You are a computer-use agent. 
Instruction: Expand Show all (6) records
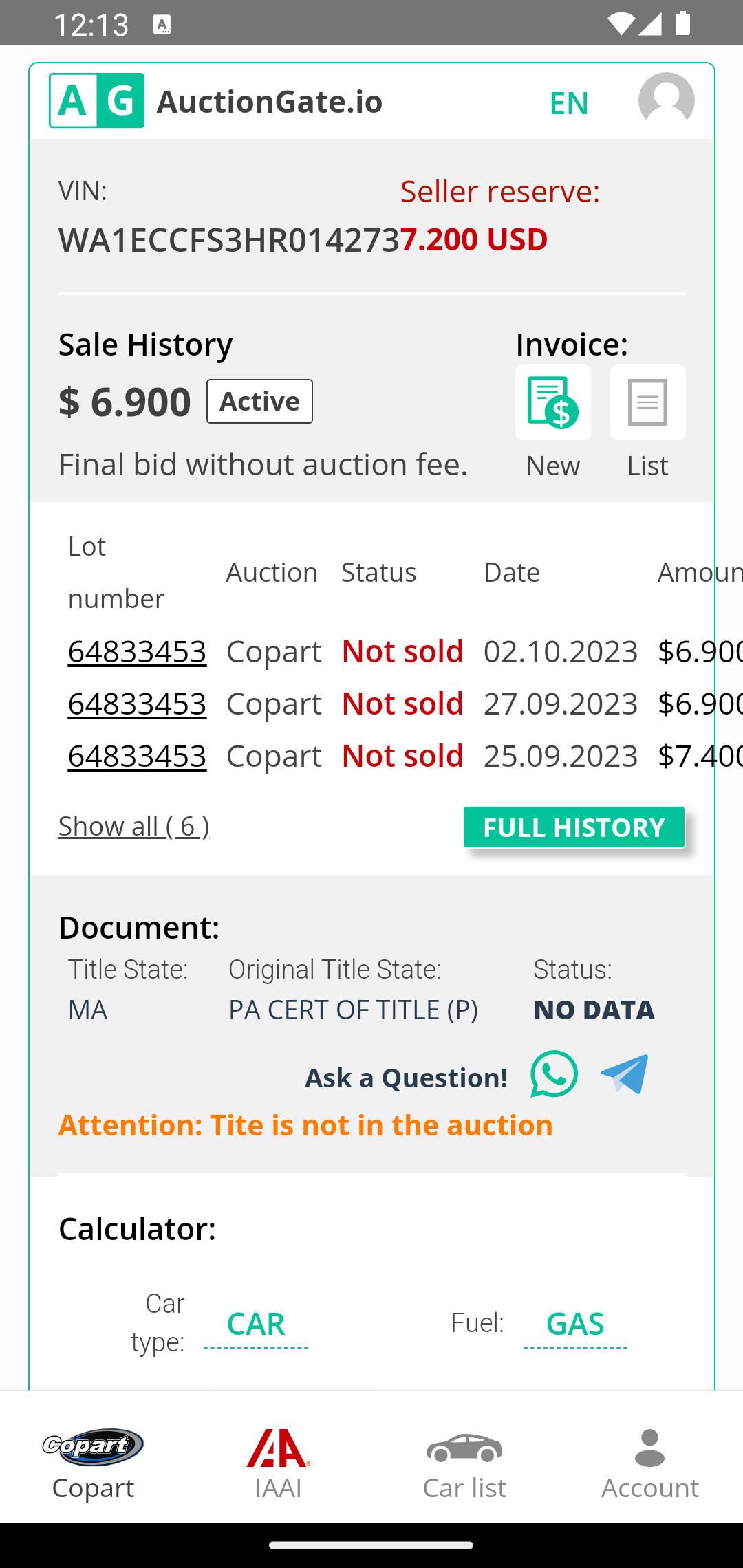pyautogui.click(x=134, y=826)
